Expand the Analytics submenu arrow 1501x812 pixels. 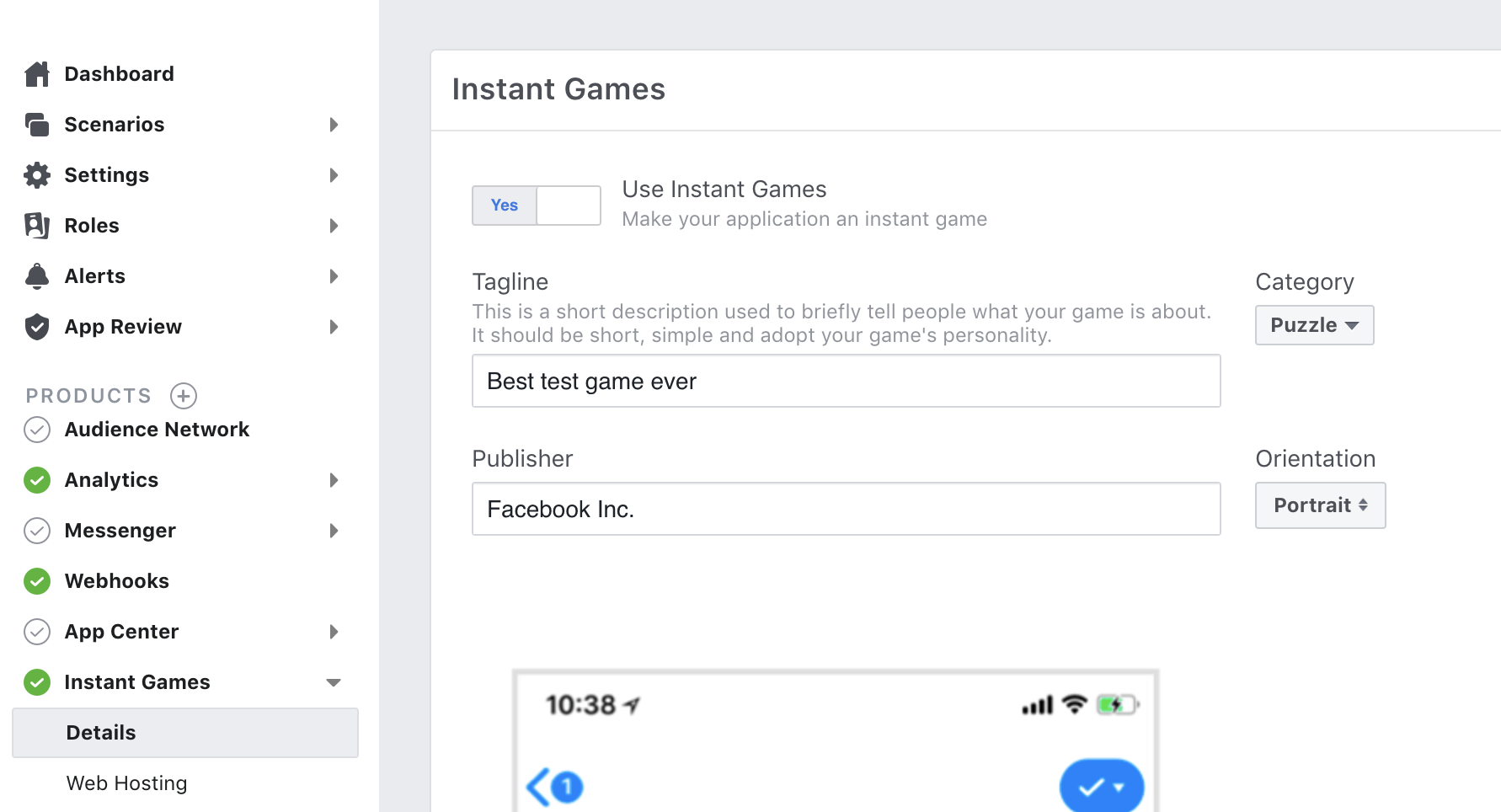click(x=334, y=480)
